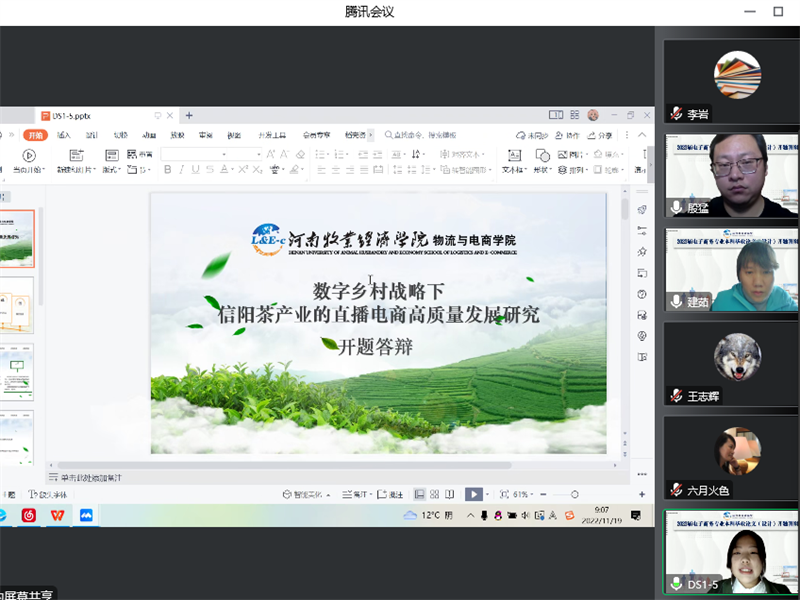Click the bold formatting B icon

168,170
